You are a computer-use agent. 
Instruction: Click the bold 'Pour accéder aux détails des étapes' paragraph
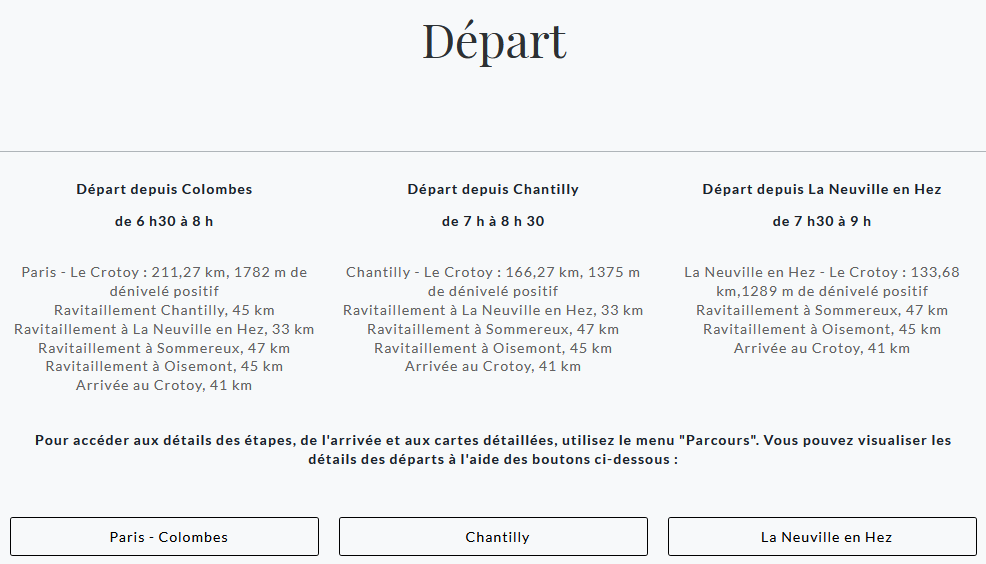coord(493,450)
